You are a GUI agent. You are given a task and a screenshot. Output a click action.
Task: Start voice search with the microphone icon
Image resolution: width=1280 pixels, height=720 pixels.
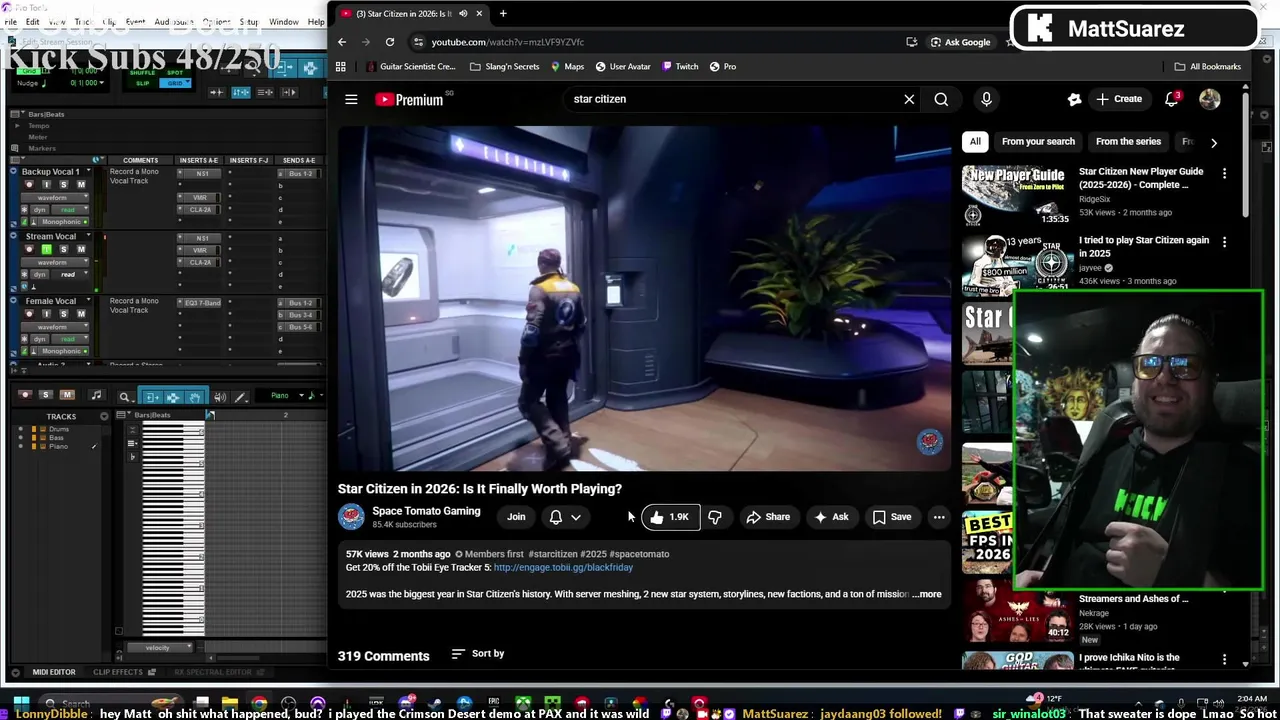click(986, 99)
